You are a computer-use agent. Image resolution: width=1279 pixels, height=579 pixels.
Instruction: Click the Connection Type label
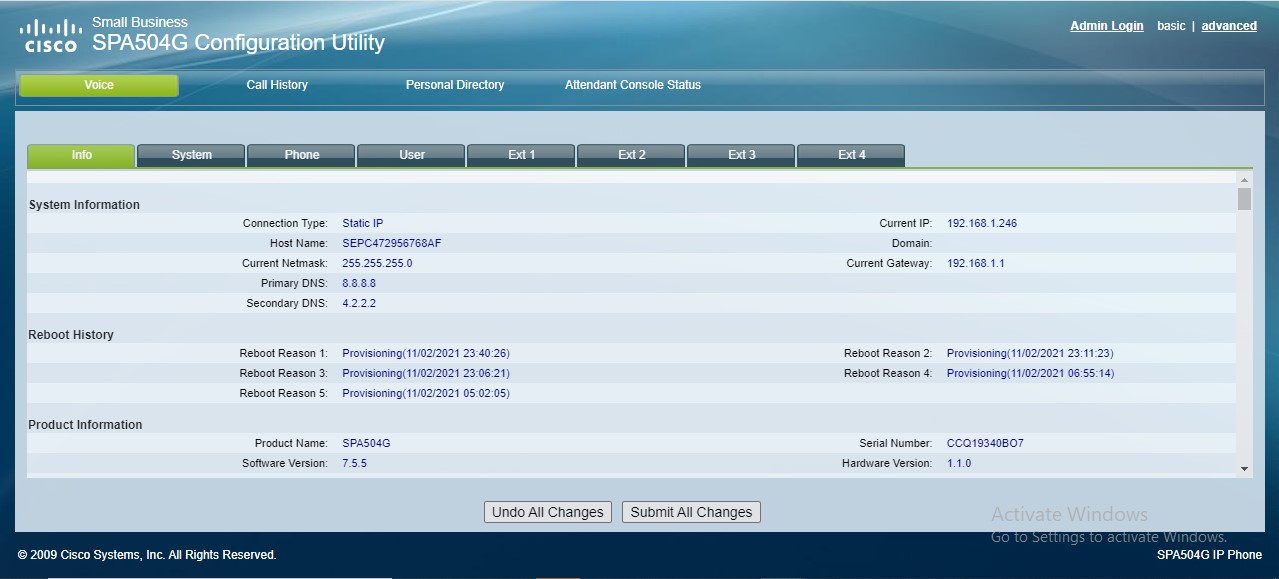[285, 223]
